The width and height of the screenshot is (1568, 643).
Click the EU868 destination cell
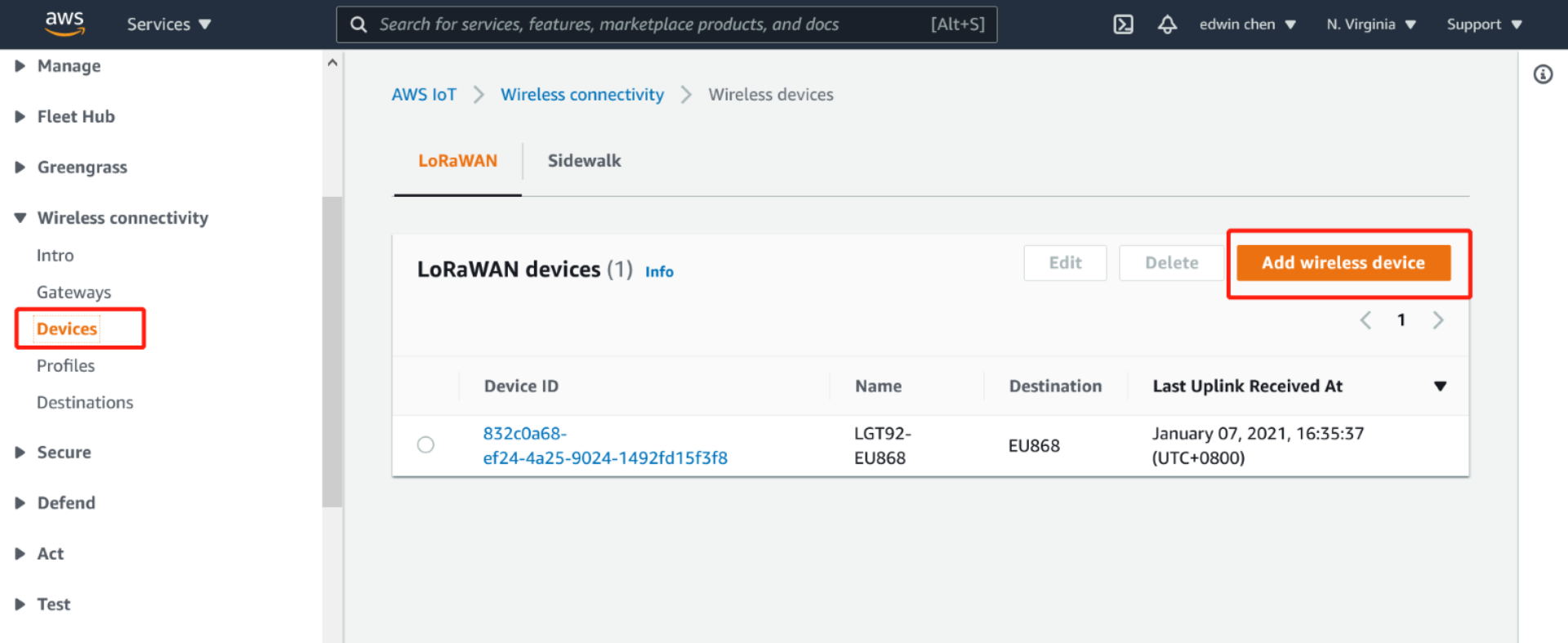(1034, 446)
